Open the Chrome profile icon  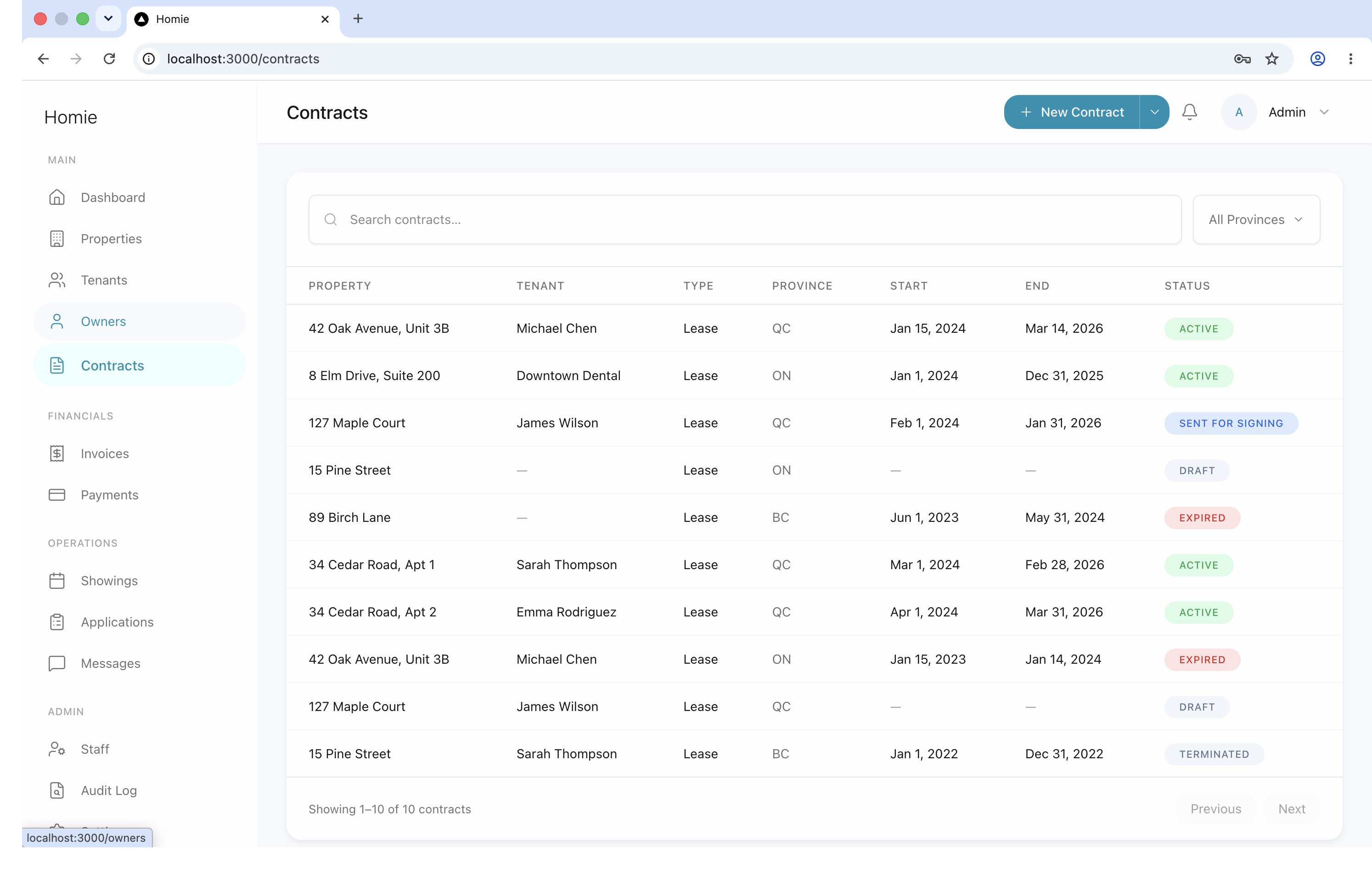(1317, 59)
